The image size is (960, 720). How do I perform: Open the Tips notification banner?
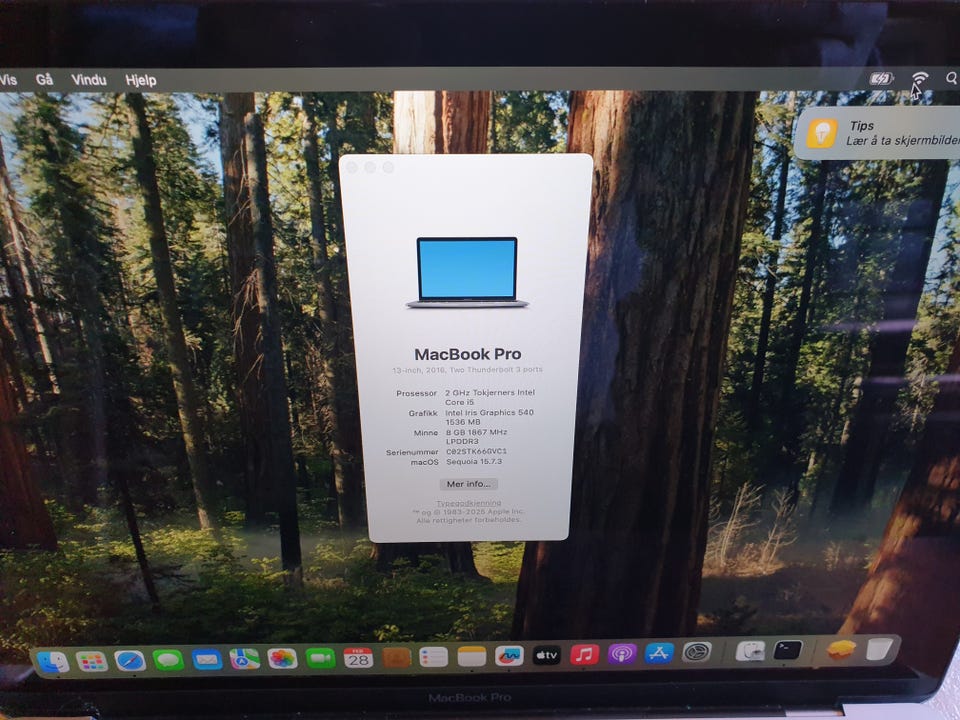pyautogui.click(x=877, y=133)
